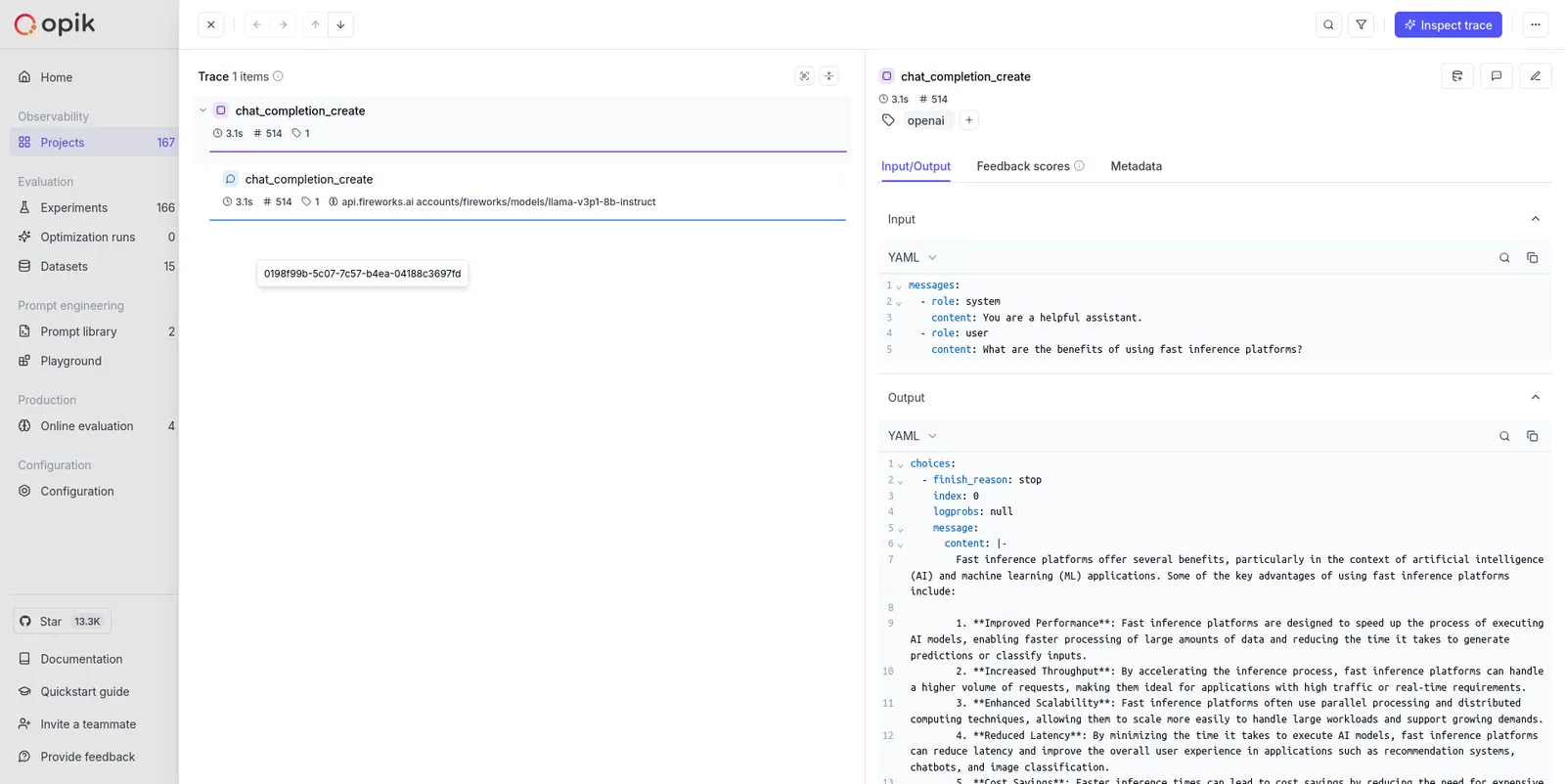Image resolution: width=1565 pixels, height=784 pixels.
Task: Go to previous trace with up arrow
Action: coord(315,24)
